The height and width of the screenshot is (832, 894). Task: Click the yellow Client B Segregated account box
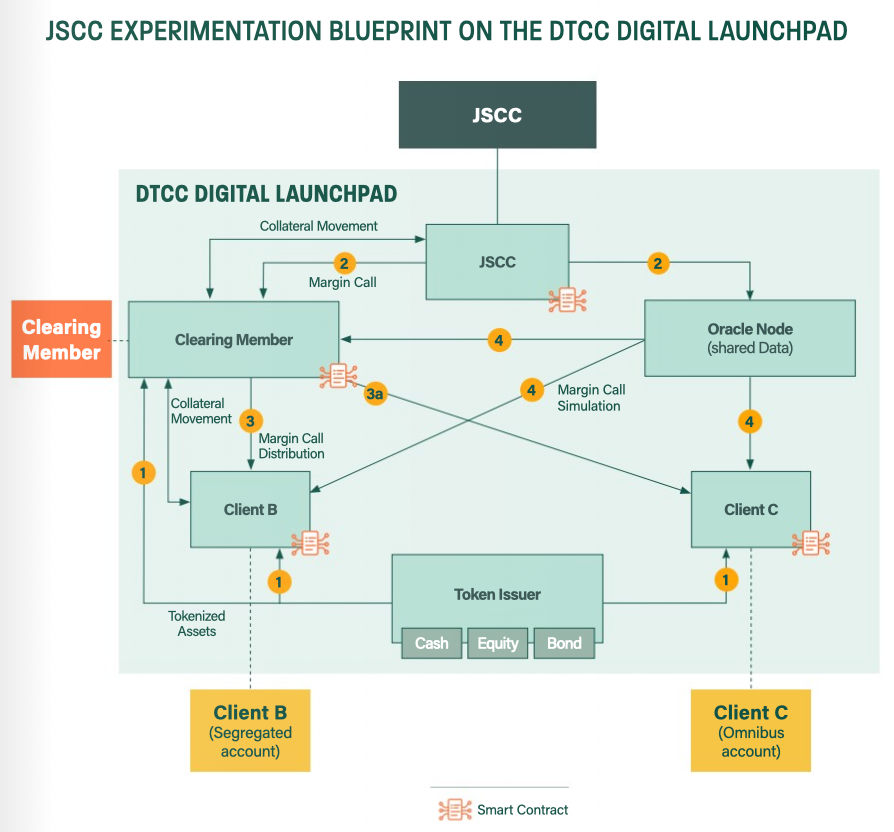tap(250, 730)
